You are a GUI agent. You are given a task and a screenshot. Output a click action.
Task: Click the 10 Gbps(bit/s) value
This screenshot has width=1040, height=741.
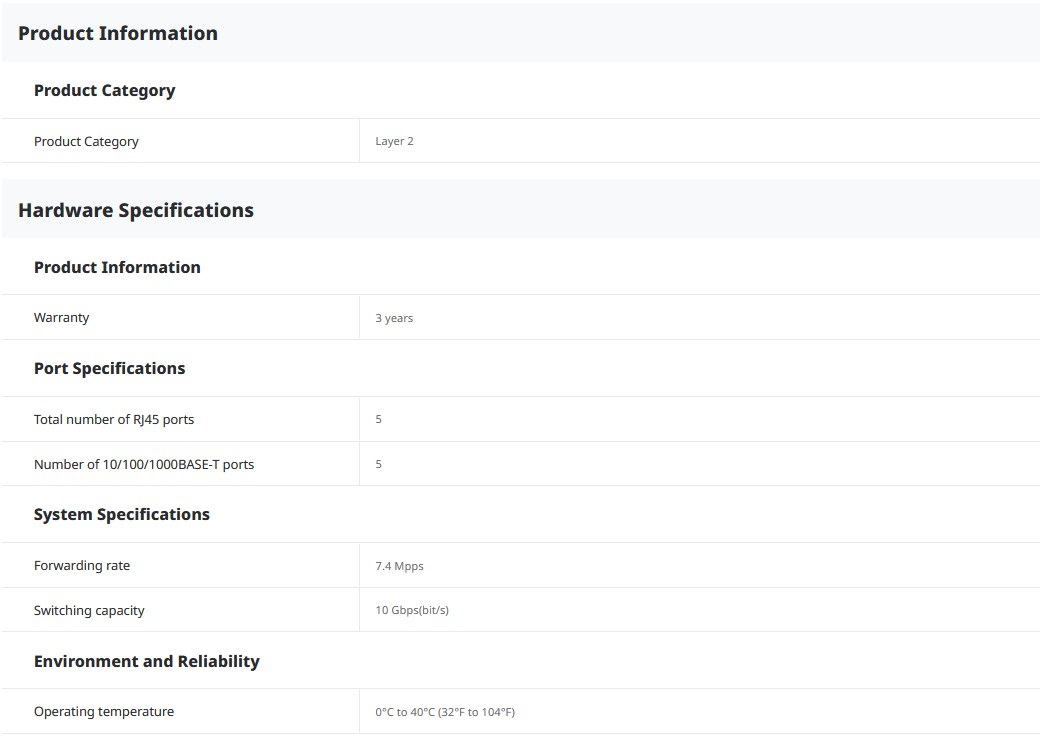tap(412, 610)
